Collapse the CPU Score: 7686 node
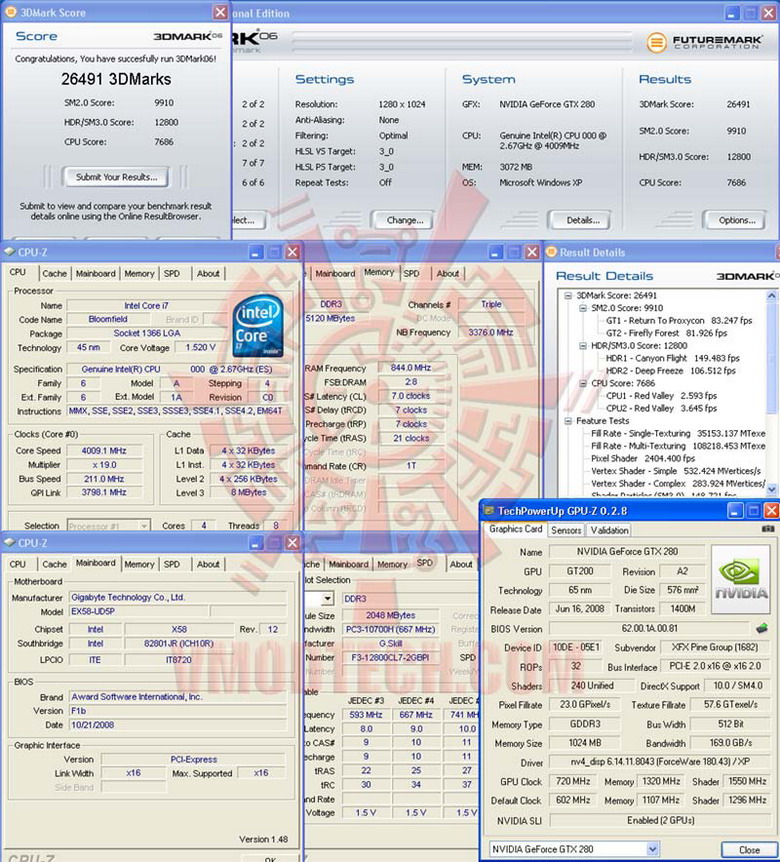780x862 pixels. 583,383
